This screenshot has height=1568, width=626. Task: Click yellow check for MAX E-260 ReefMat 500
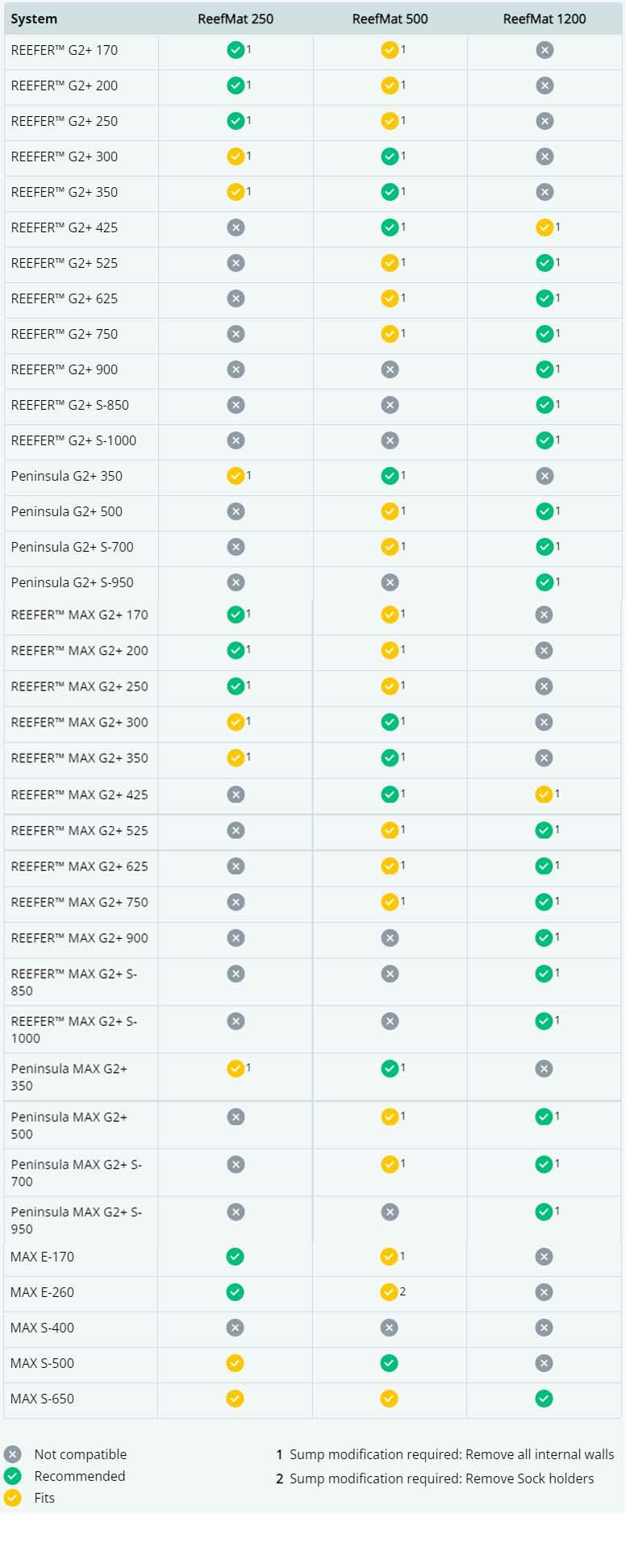389,1292
